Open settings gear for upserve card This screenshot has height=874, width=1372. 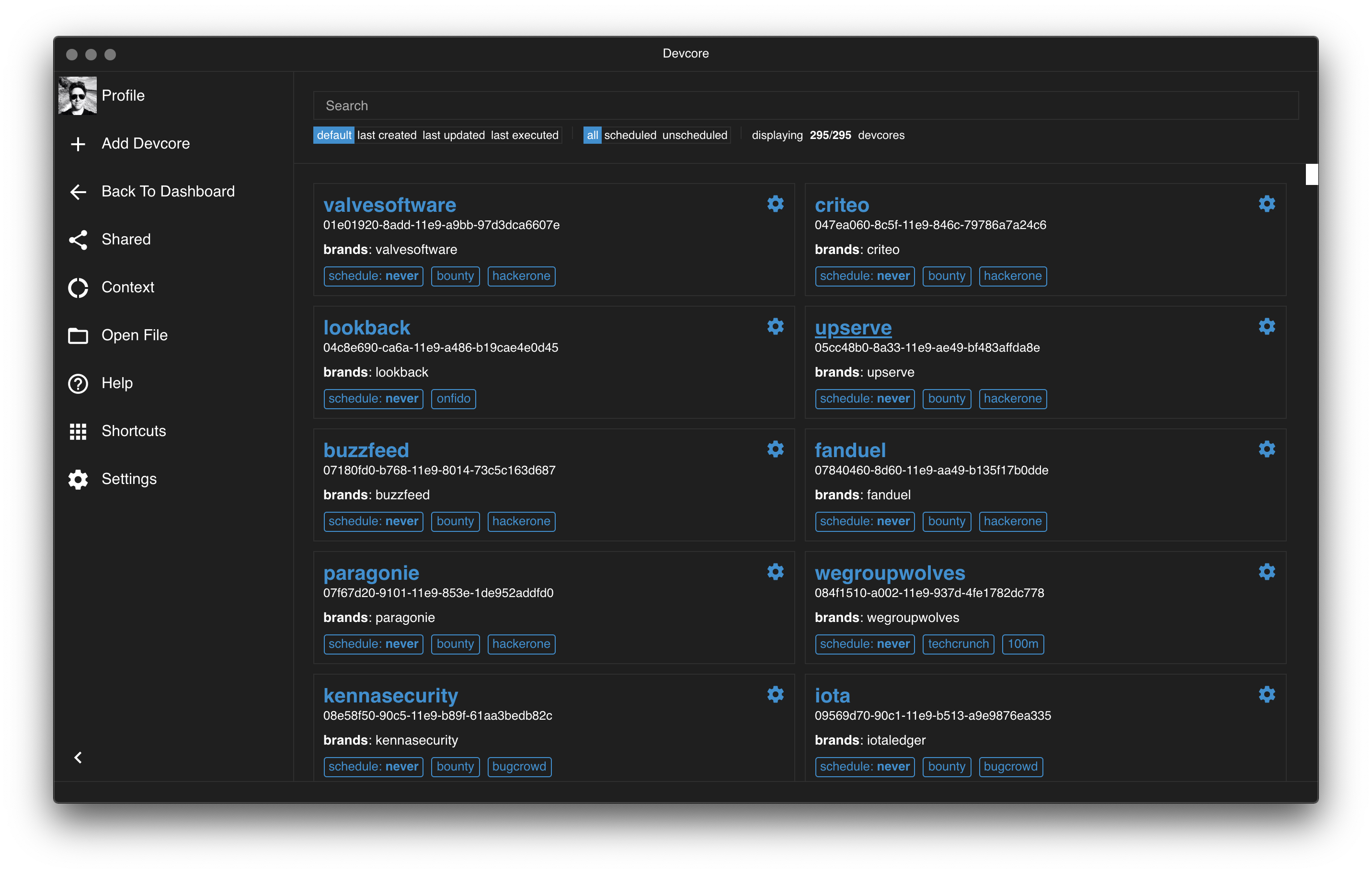tap(1267, 326)
